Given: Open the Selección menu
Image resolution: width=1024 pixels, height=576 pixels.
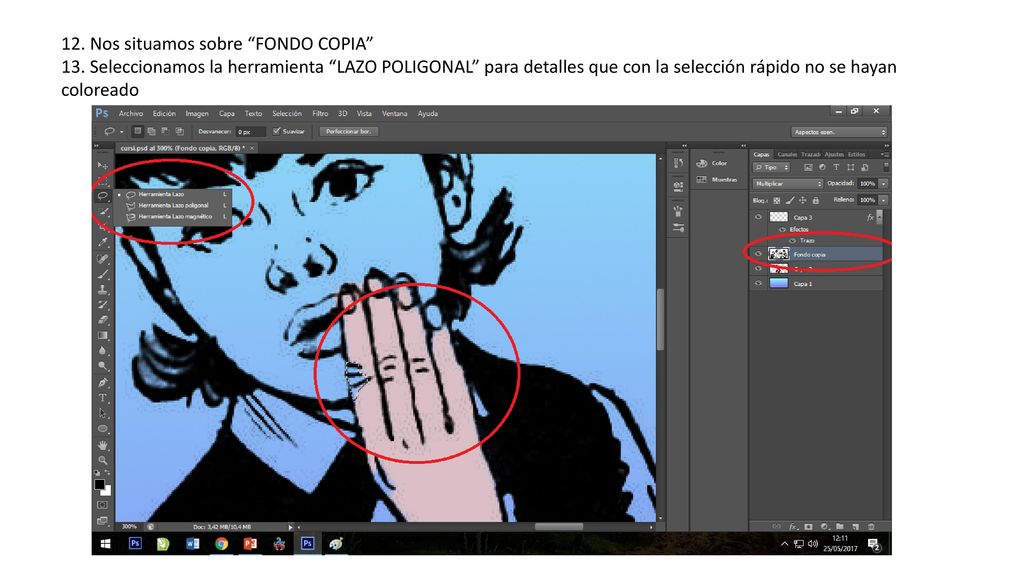Looking at the screenshot, I should pos(287,114).
